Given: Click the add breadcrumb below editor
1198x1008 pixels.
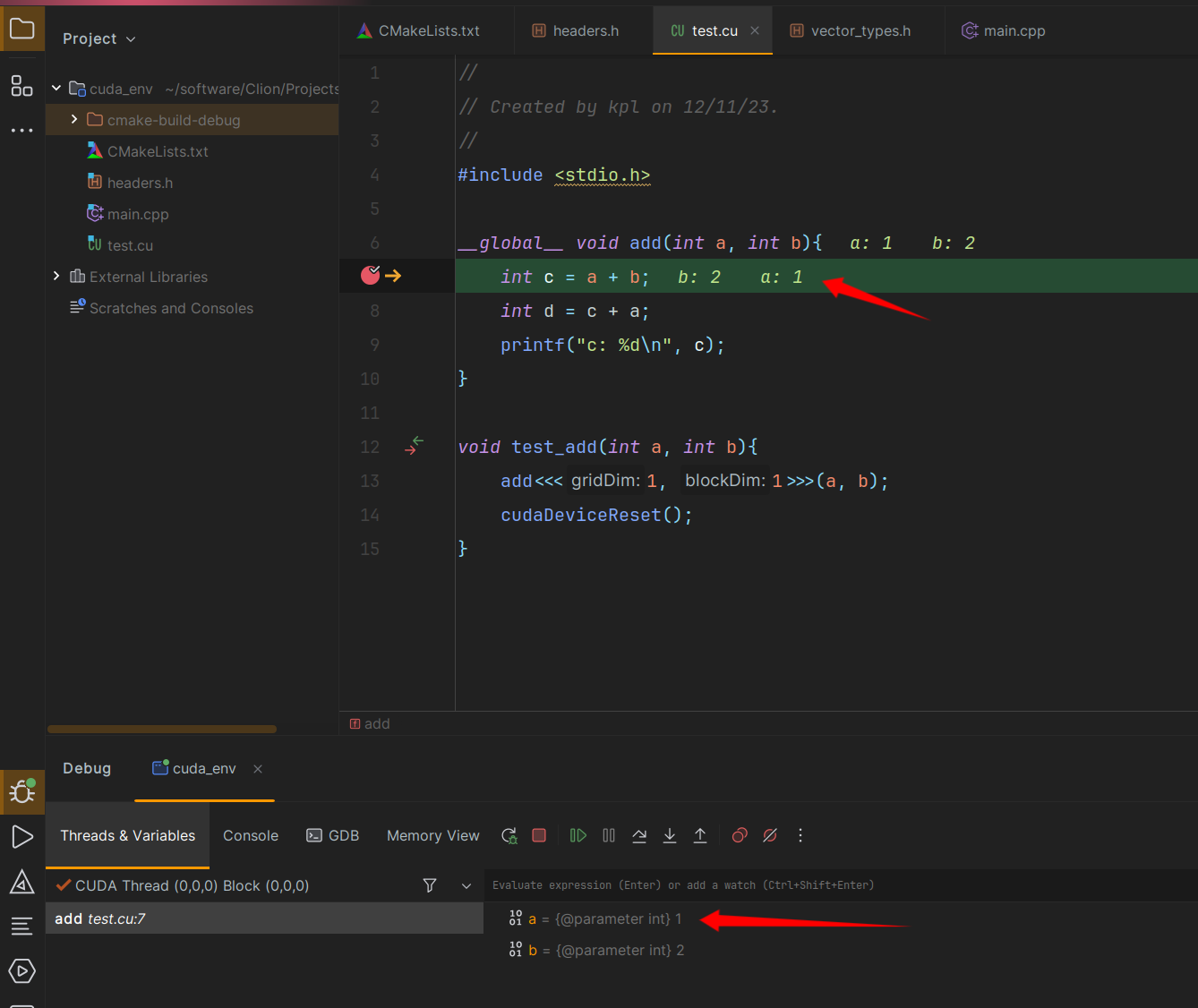Looking at the screenshot, I should pyautogui.click(x=370, y=723).
